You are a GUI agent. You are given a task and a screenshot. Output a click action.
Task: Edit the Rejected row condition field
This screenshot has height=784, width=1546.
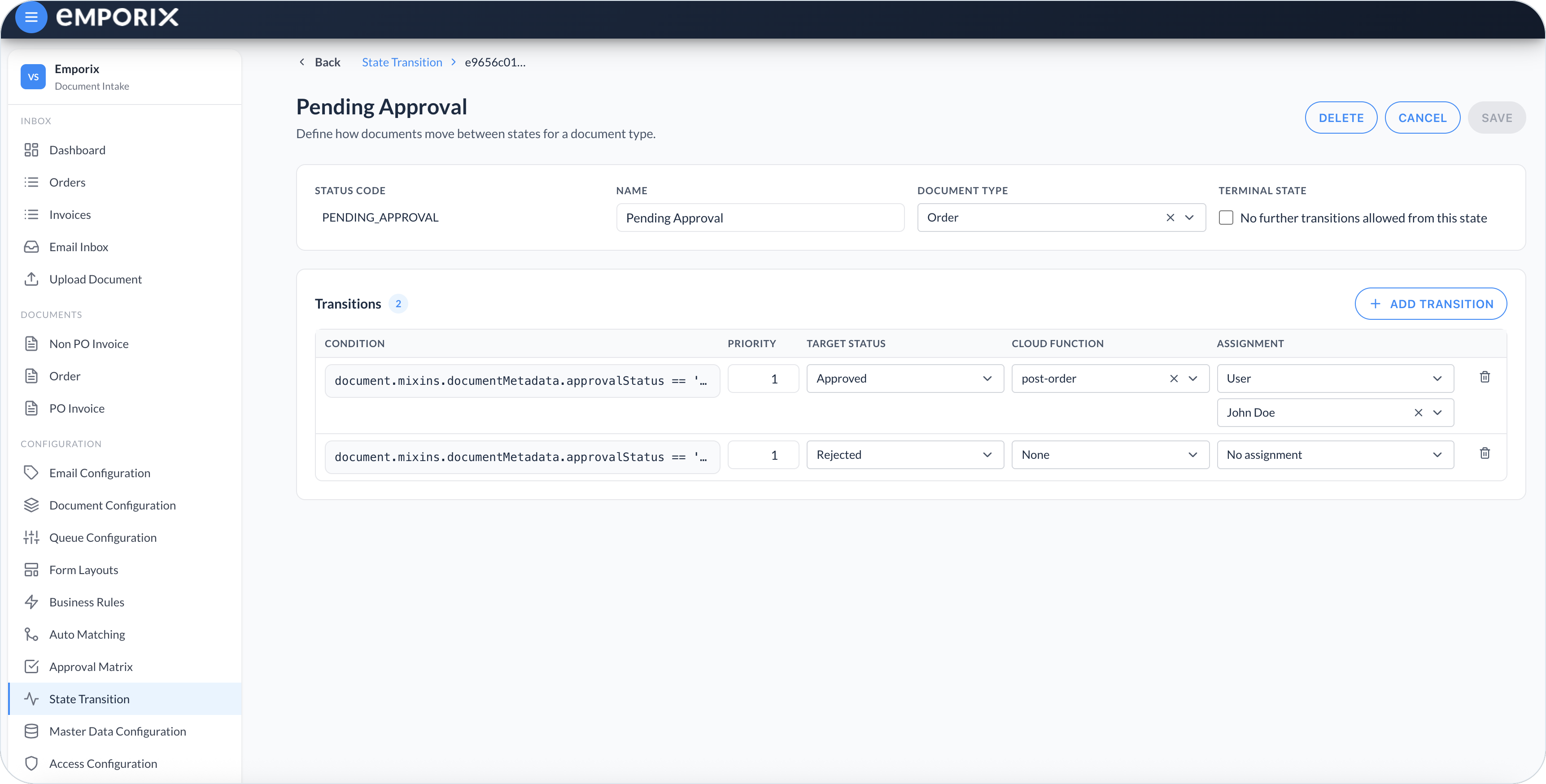tap(522, 457)
